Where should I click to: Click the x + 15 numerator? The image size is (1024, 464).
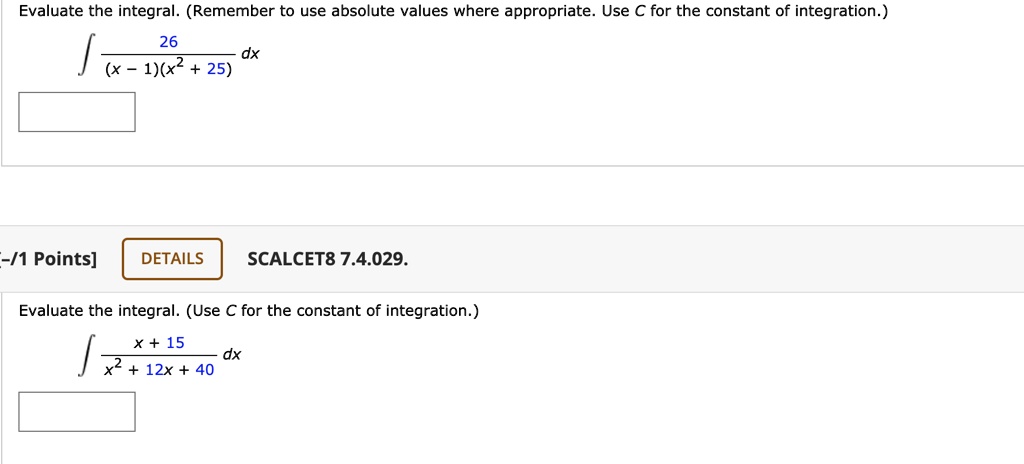(x=159, y=342)
